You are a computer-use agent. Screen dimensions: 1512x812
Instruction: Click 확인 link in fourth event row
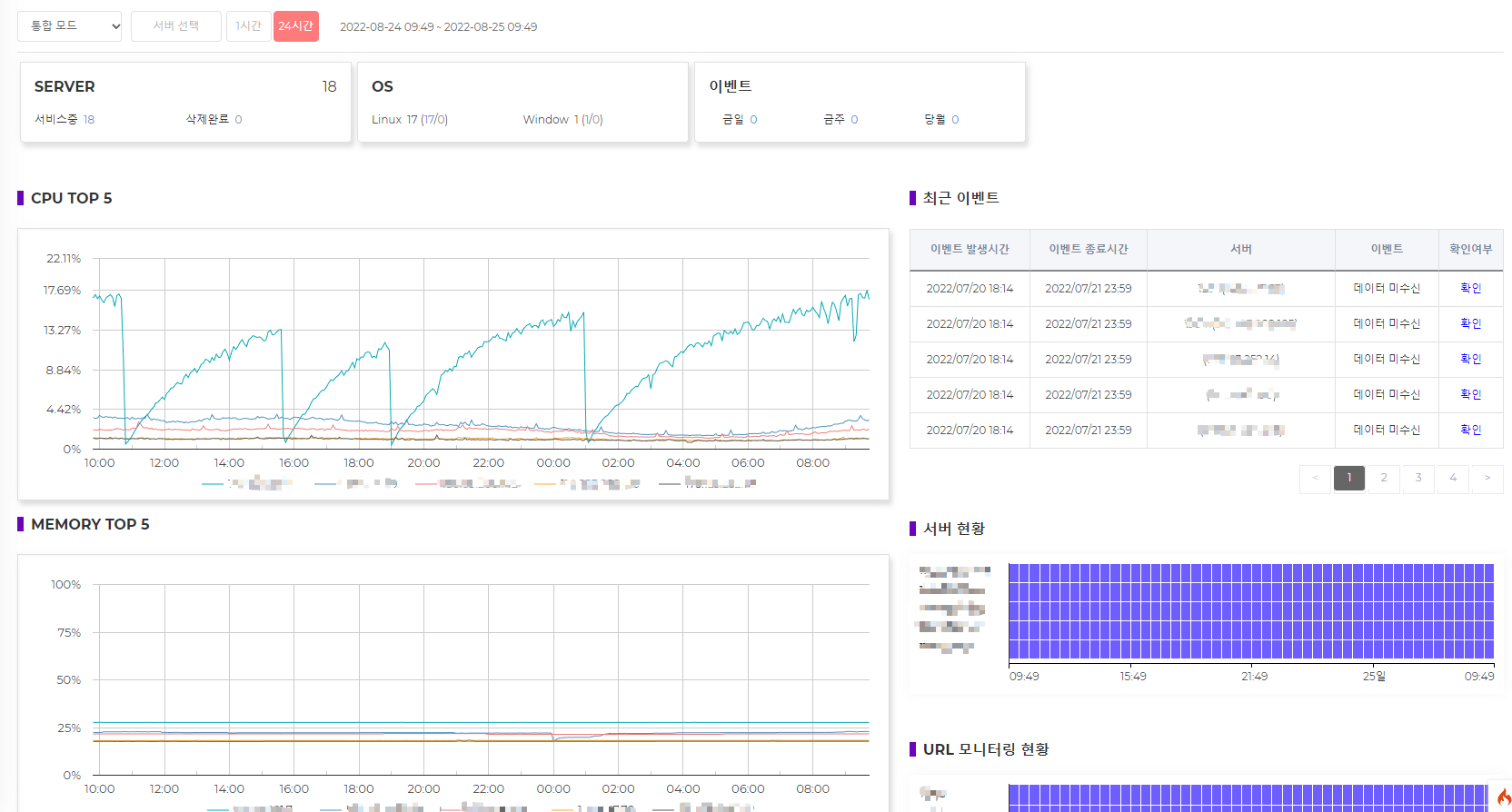point(1470,394)
